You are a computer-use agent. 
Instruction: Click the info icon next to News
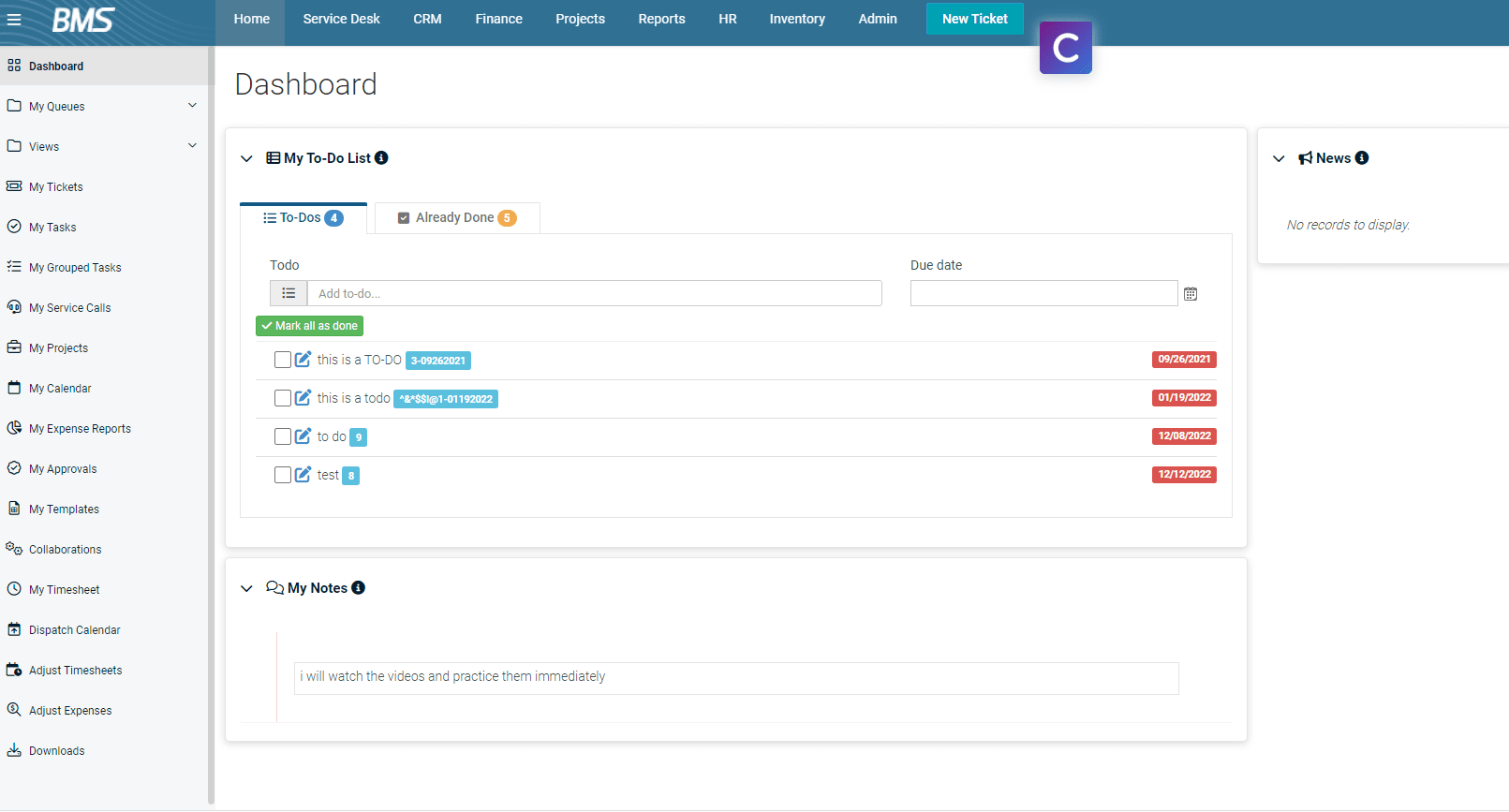(1362, 158)
